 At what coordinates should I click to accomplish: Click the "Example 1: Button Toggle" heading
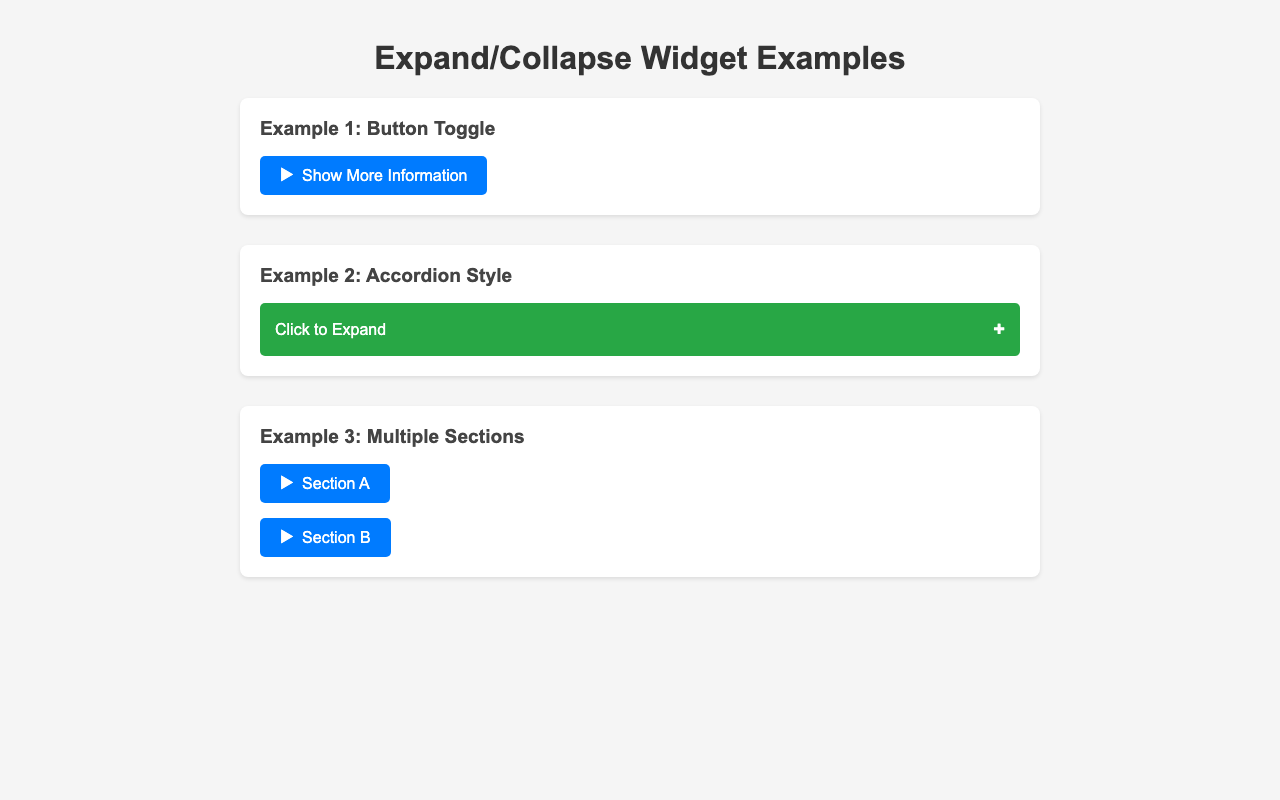(377, 129)
